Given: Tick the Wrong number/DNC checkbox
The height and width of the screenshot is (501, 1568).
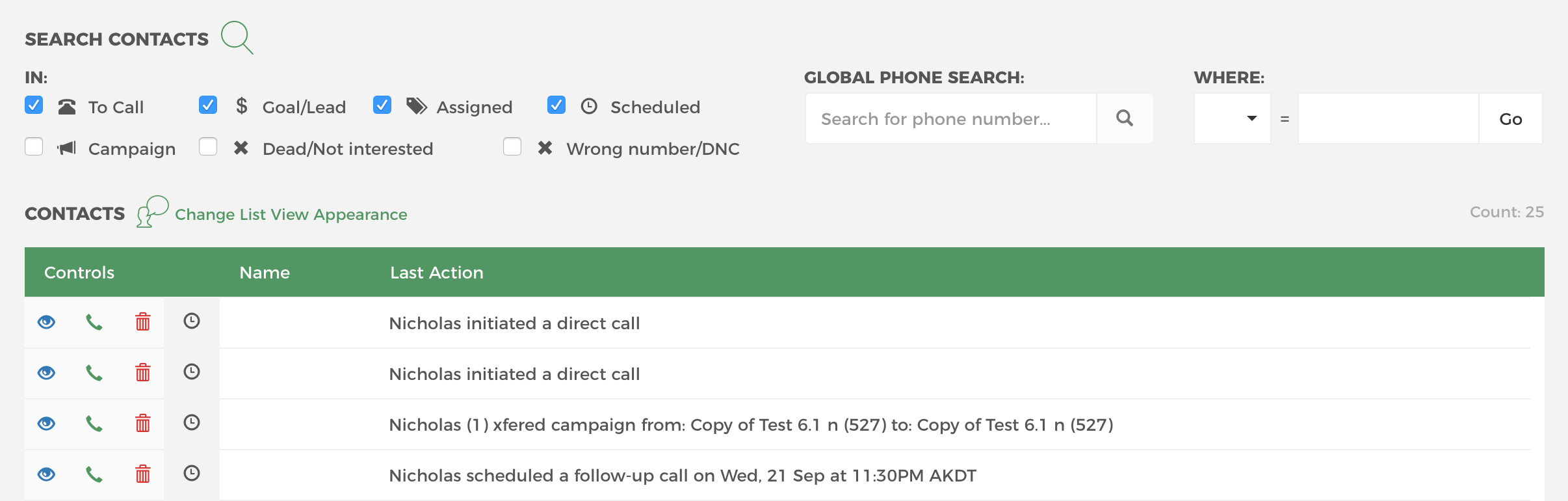Looking at the screenshot, I should [x=512, y=147].
